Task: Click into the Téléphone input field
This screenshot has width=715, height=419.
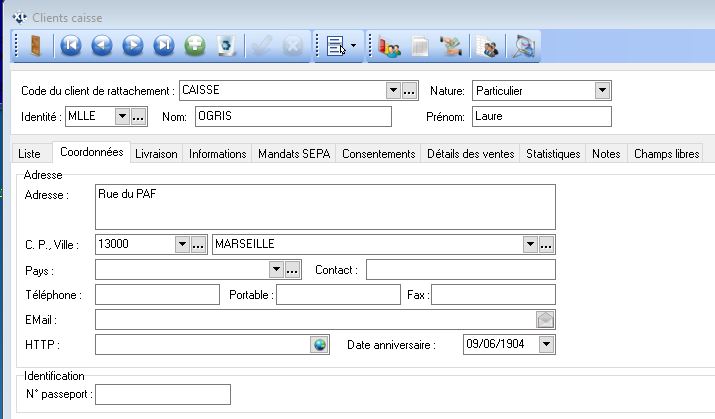Action: (156, 295)
